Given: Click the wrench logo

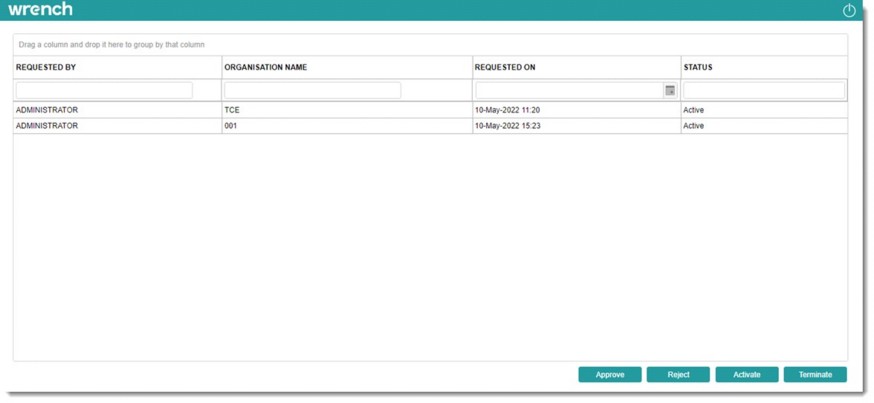Looking at the screenshot, I should point(40,10).
